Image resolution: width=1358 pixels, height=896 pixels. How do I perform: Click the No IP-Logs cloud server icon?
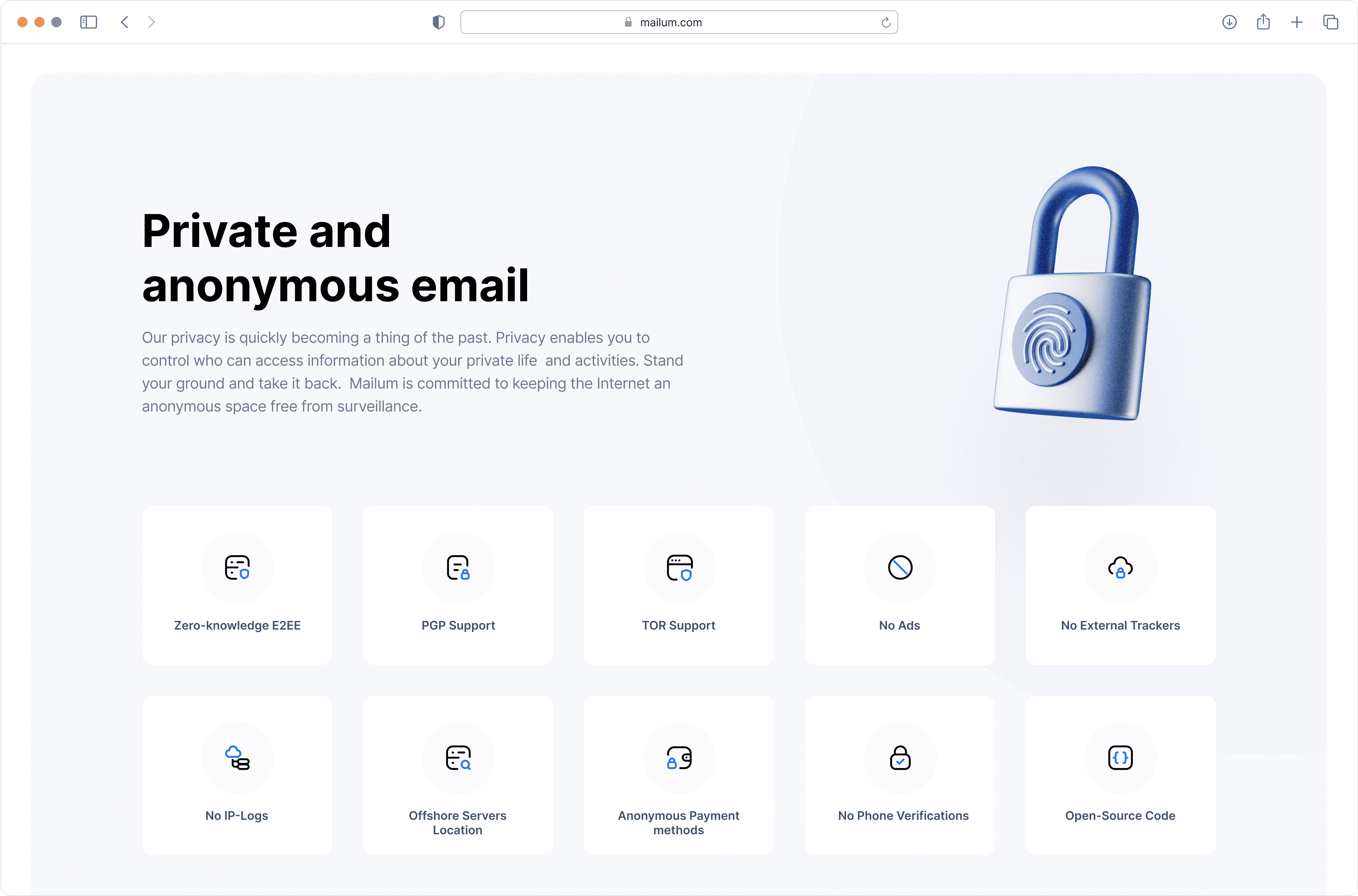pos(237,758)
